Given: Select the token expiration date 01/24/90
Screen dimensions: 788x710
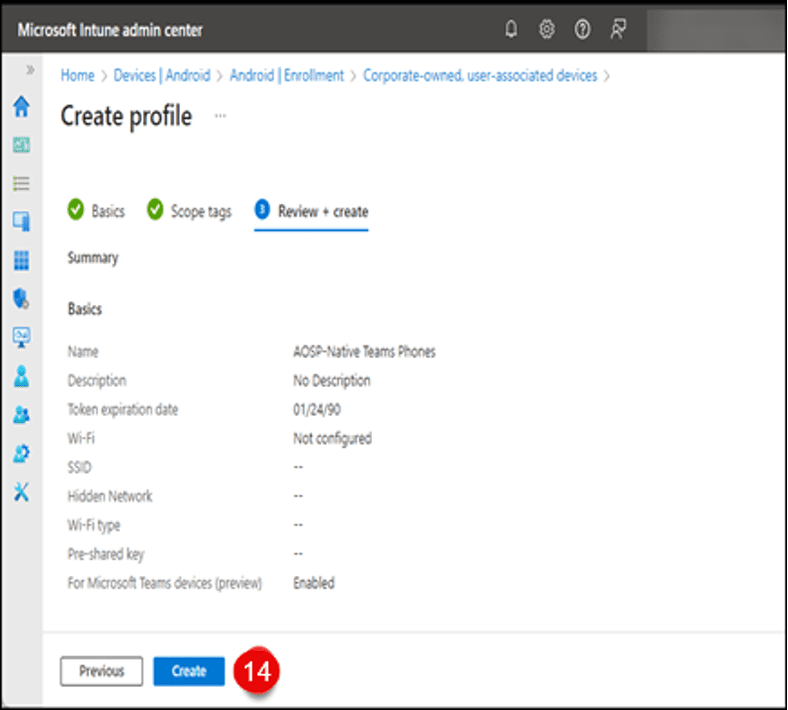Looking at the screenshot, I should [x=317, y=410].
